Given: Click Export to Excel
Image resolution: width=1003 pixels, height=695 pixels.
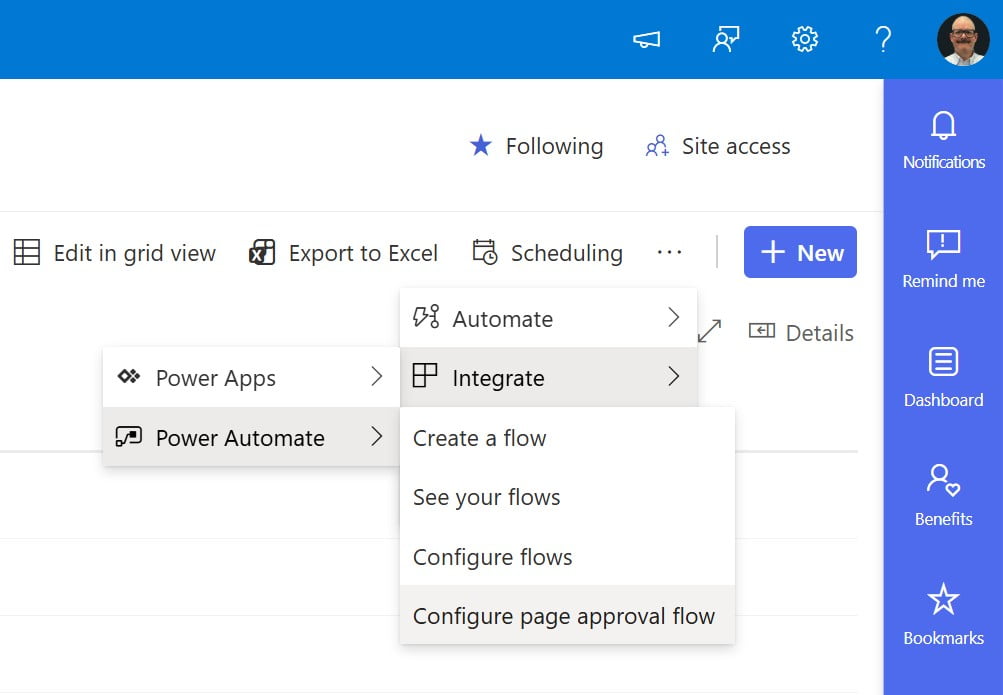Looking at the screenshot, I should pos(343,253).
